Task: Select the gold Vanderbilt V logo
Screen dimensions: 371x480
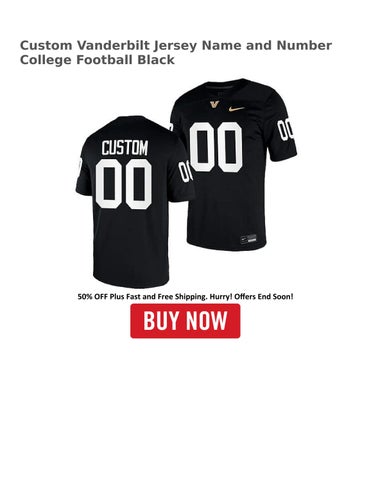Action: (214, 104)
